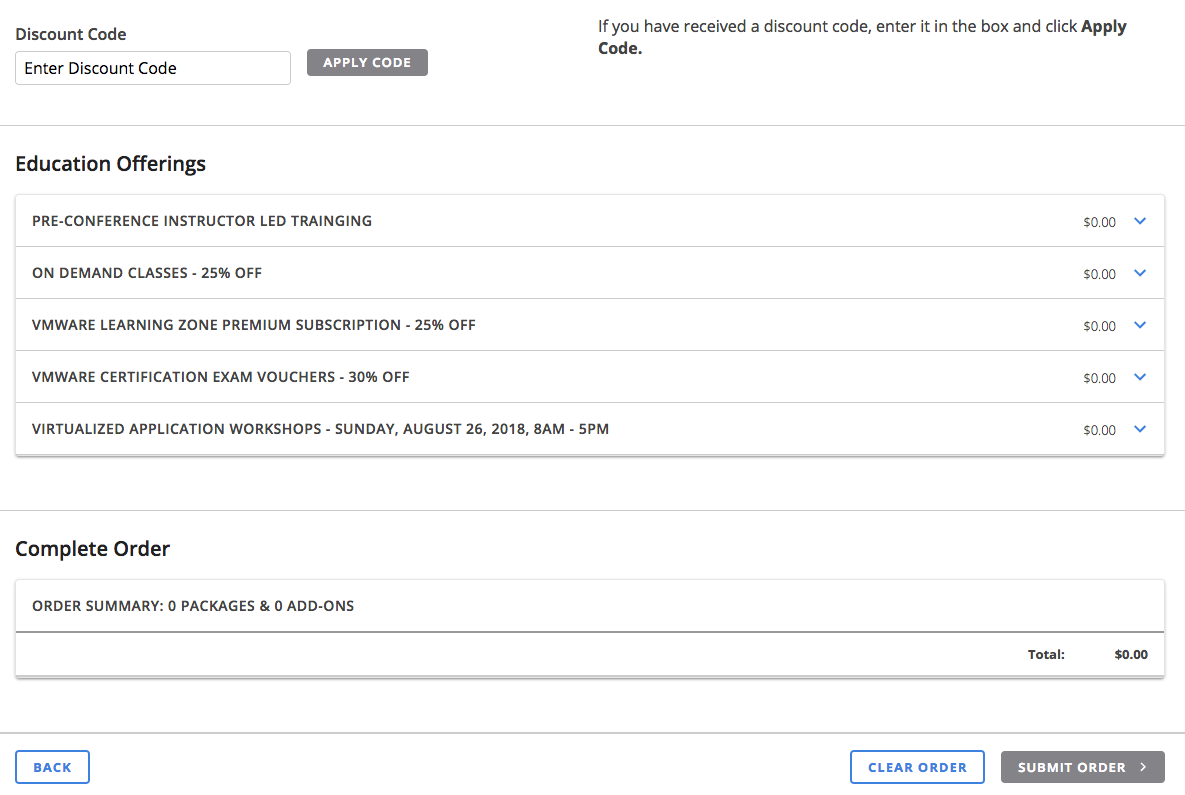The image size is (1185, 795).
Task: Clear the order with Clear Order
Action: (x=917, y=767)
